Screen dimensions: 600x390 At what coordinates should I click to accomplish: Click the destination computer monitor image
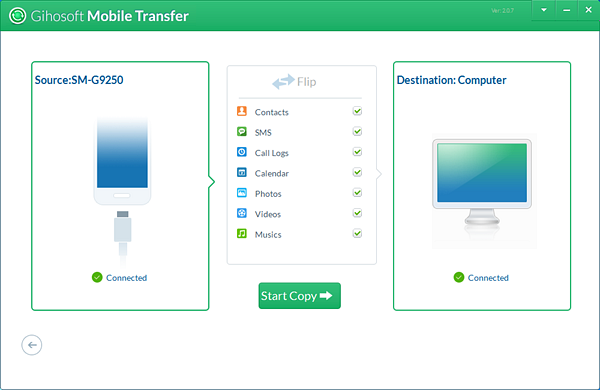[x=482, y=183]
